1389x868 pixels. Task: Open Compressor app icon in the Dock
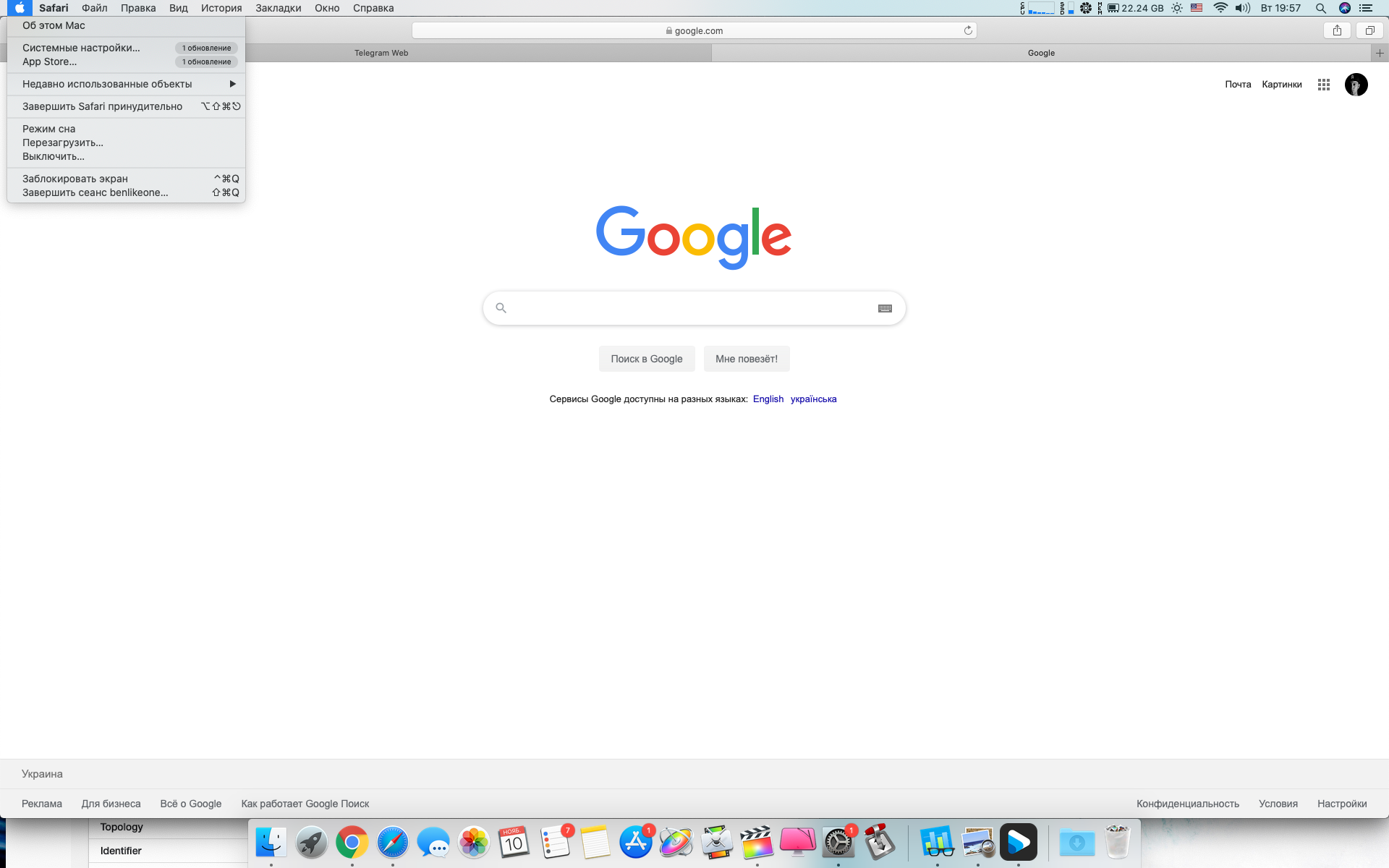[x=717, y=843]
